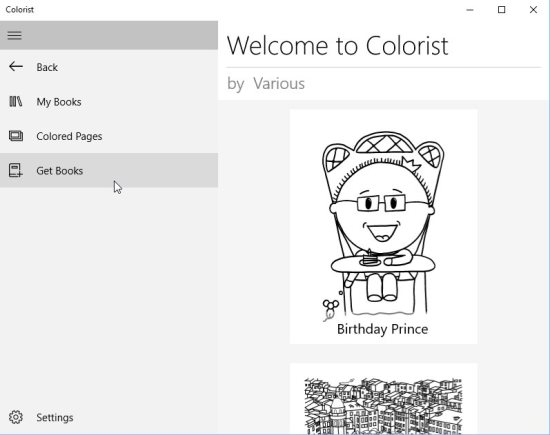The image size is (550, 435).
Task: Click the Back arrow icon
Action: pyautogui.click(x=16, y=66)
